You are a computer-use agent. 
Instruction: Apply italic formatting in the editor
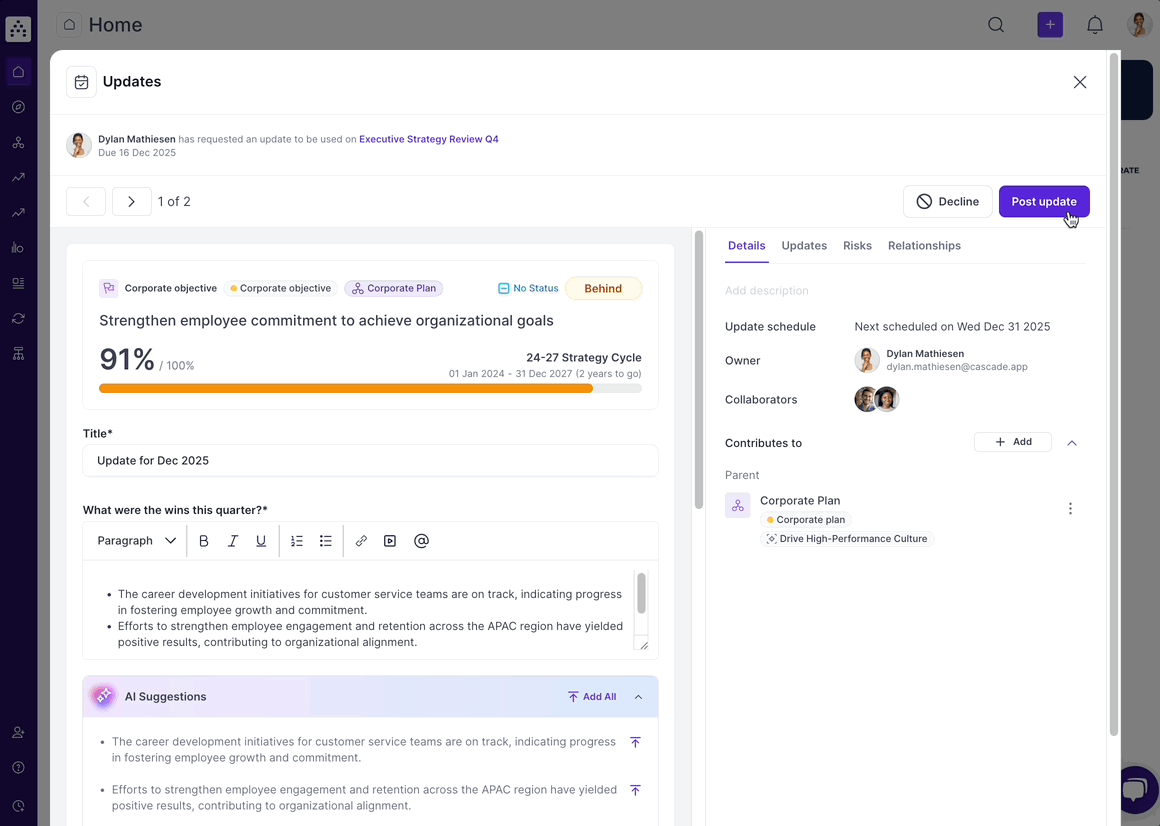233,541
